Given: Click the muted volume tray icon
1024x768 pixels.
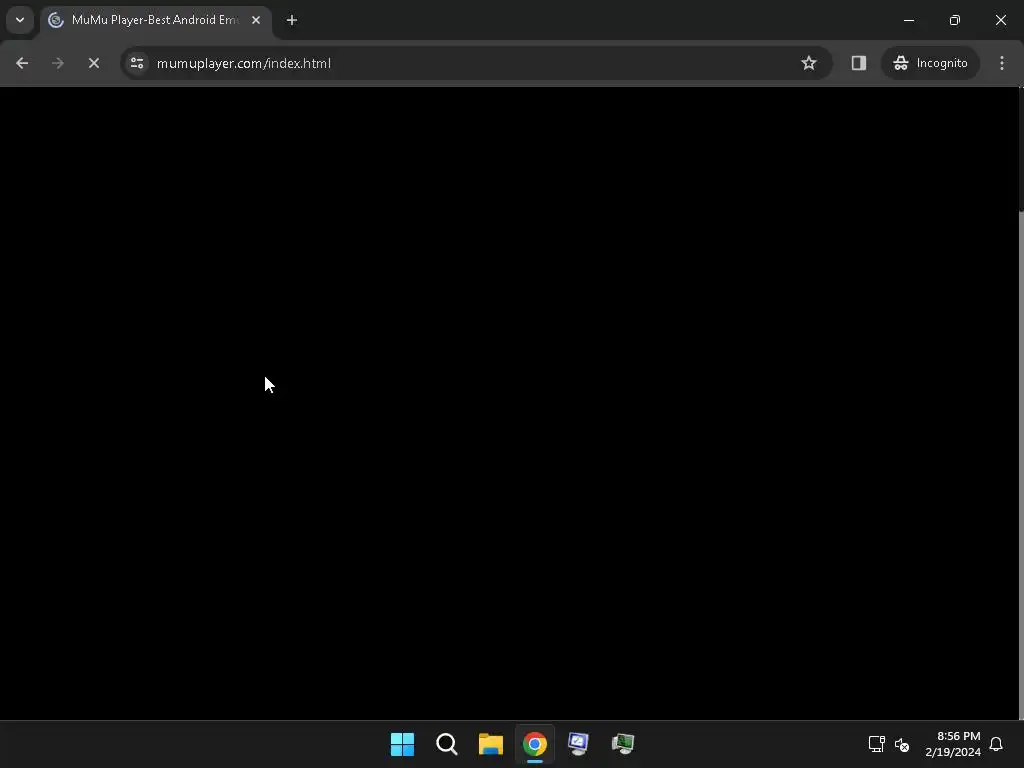Looking at the screenshot, I should click(902, 744).
